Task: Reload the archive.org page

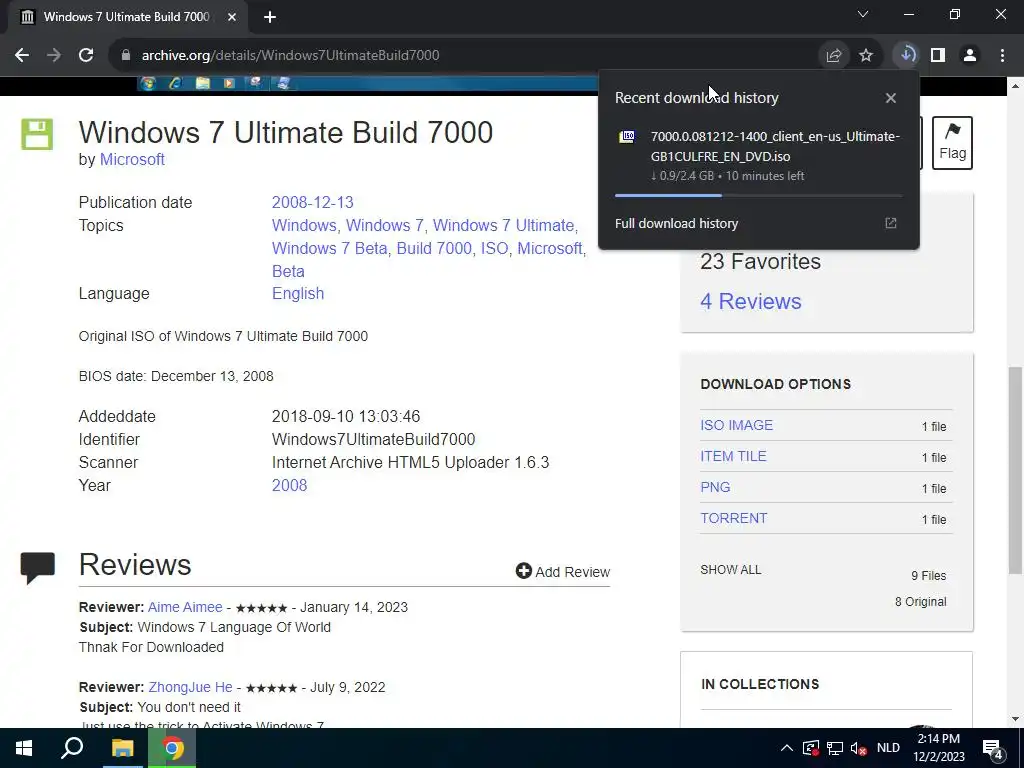Action: click(86, 56)
